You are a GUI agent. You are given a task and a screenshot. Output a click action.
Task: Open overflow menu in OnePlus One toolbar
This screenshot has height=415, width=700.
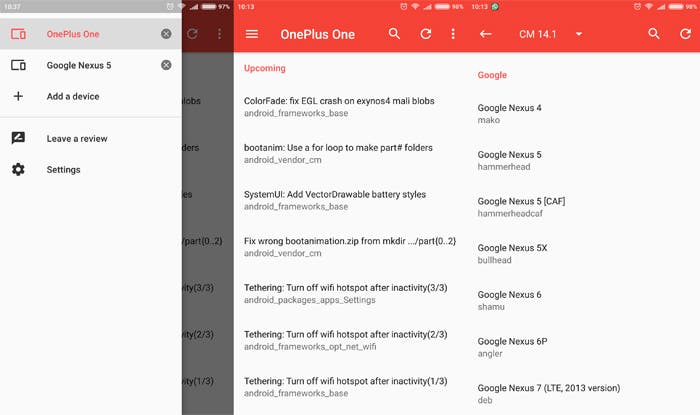452,34
